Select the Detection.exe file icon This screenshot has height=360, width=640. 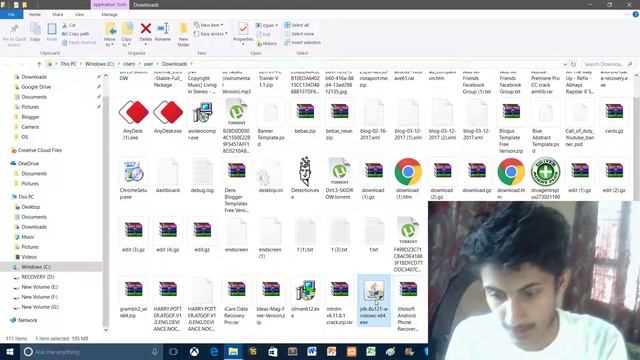pos(305,171)
